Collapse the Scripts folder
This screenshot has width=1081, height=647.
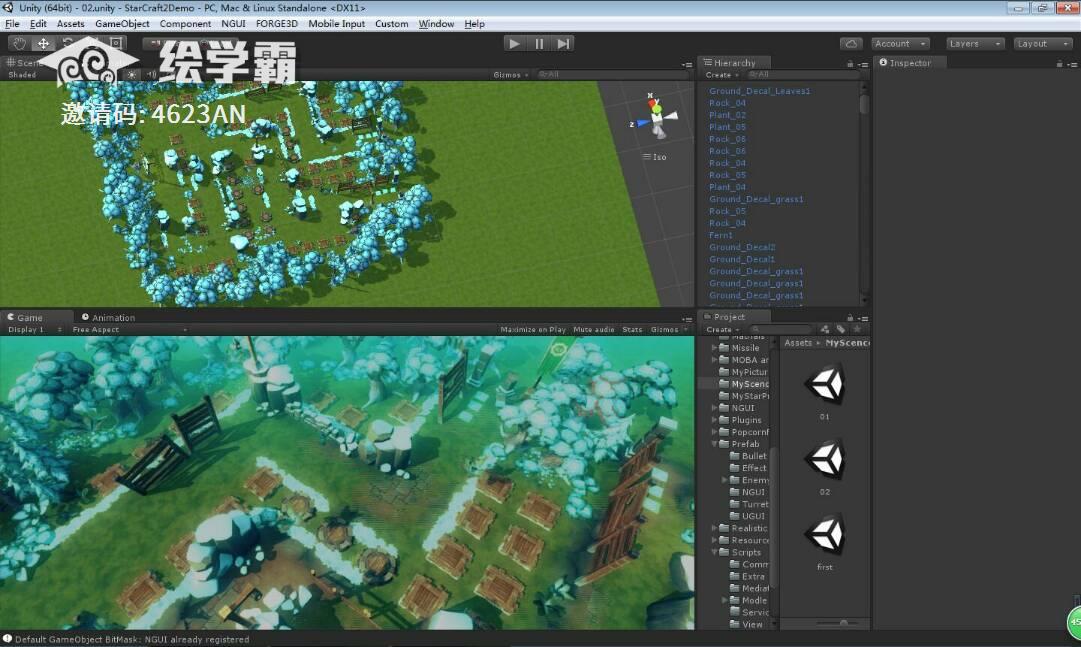click(x=714, y=552)
